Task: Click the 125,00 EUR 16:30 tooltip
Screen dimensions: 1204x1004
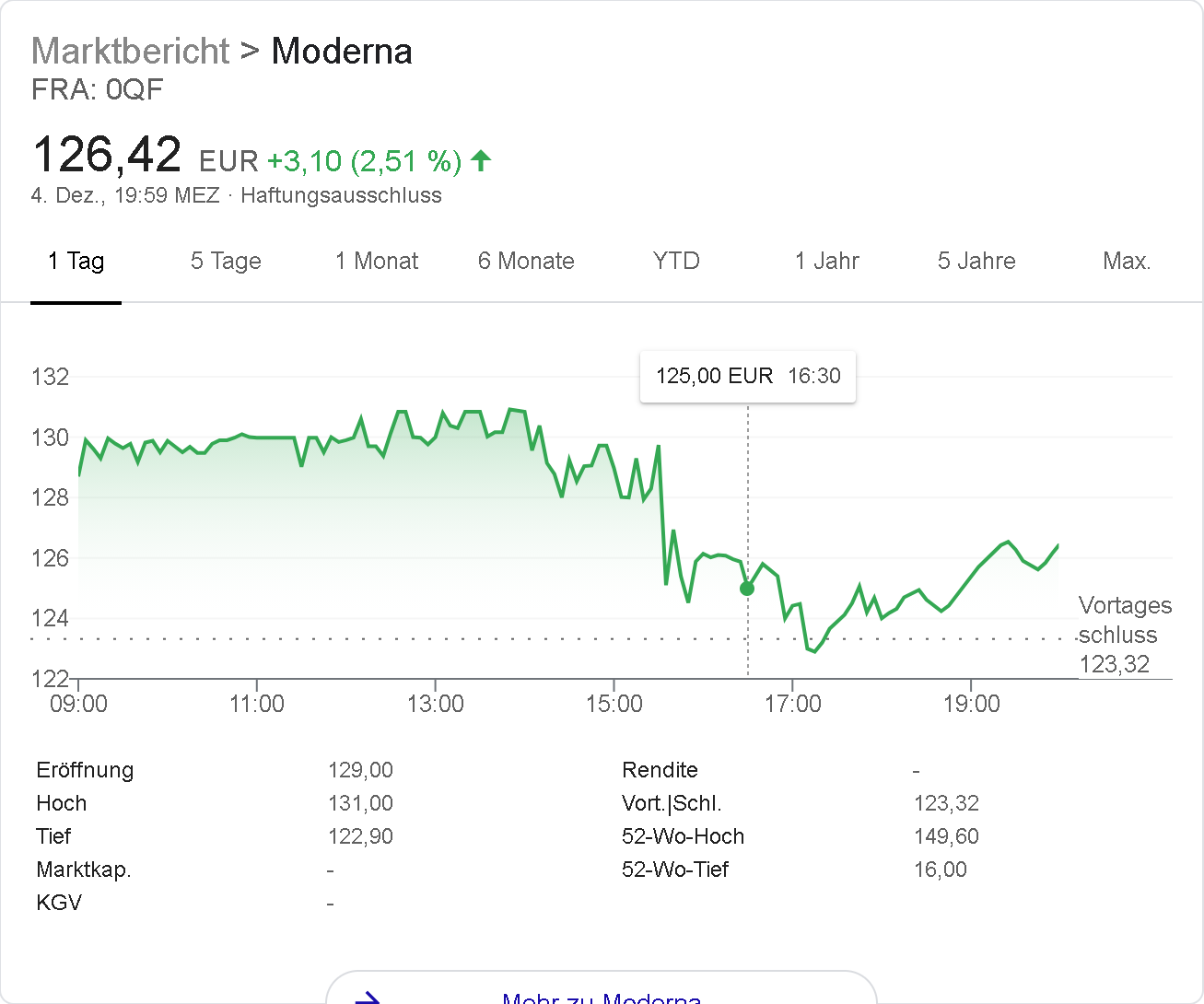Action: 748,376
